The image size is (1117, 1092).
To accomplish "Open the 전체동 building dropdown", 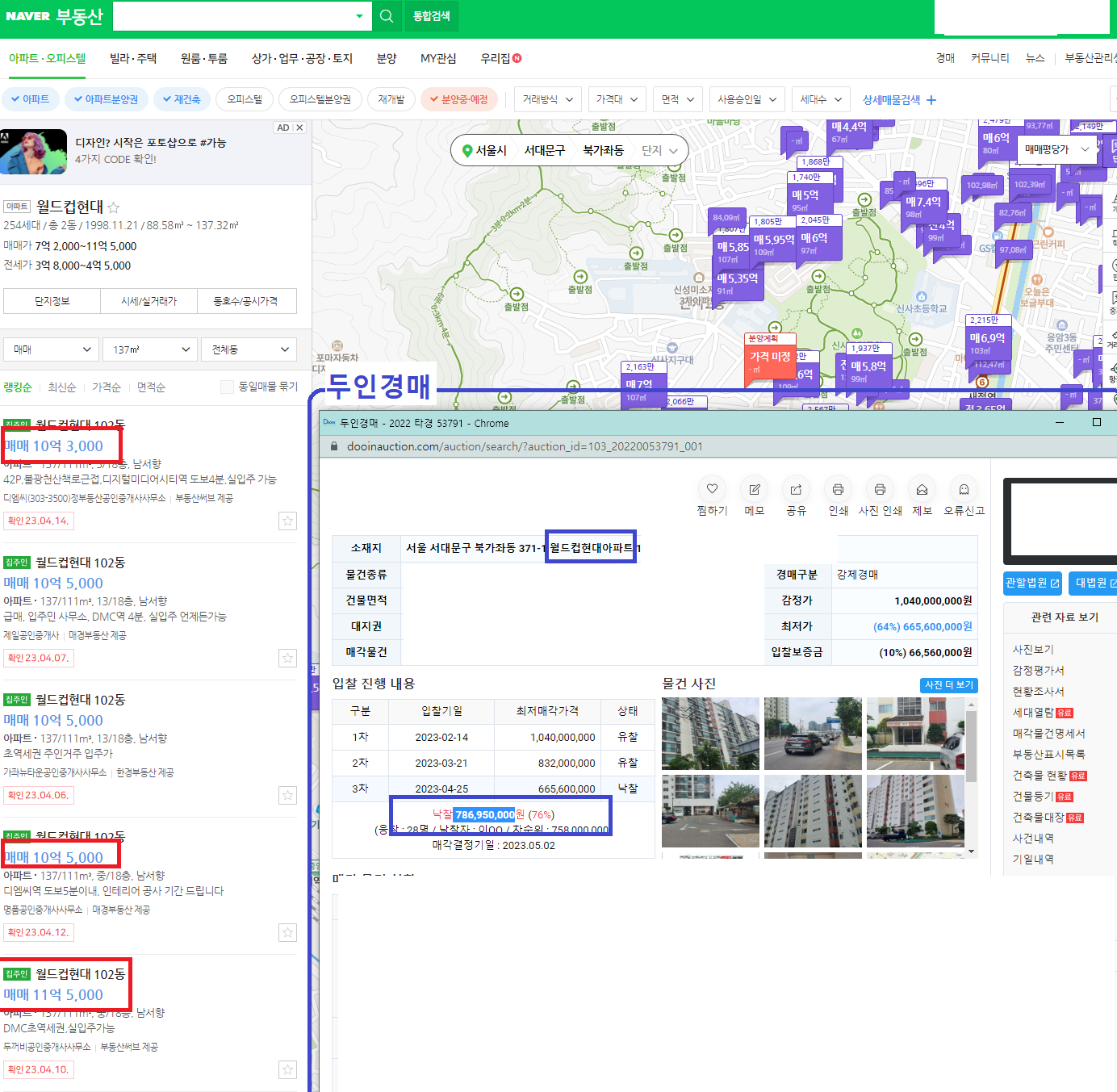I will (249, 349).
